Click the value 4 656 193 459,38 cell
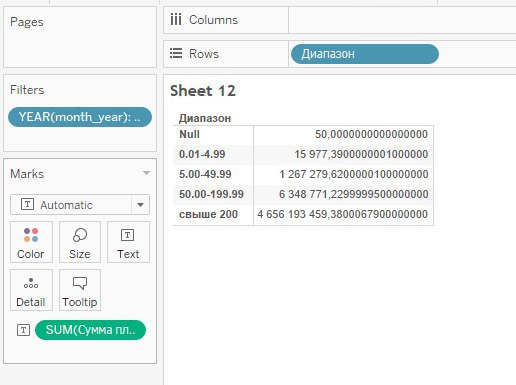 pos(342,214)
